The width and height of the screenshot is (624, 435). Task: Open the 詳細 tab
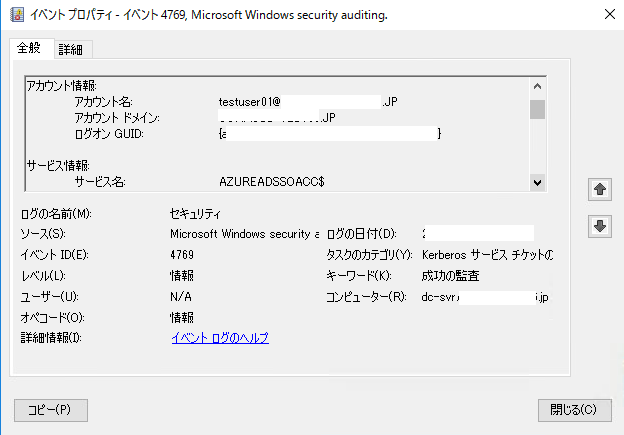click(x=70, y=49)
